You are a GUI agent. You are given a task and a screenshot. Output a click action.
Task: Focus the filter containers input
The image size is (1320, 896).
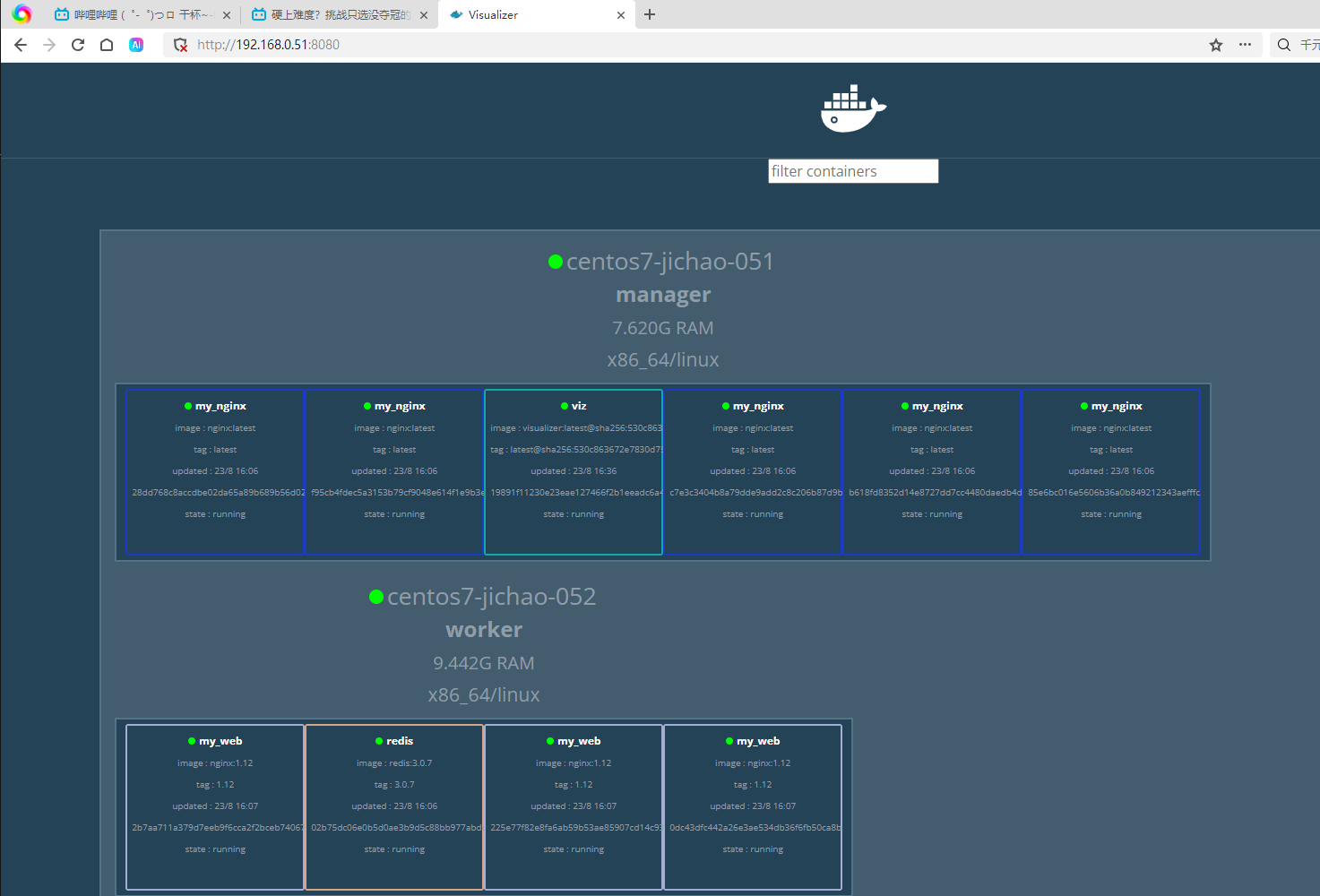pos(853,171)
